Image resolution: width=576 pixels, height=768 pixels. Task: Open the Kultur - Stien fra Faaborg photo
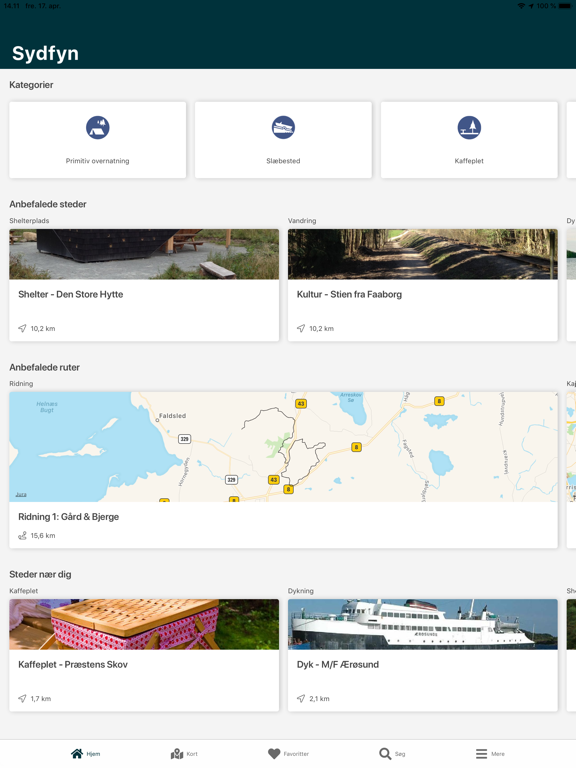423,254
